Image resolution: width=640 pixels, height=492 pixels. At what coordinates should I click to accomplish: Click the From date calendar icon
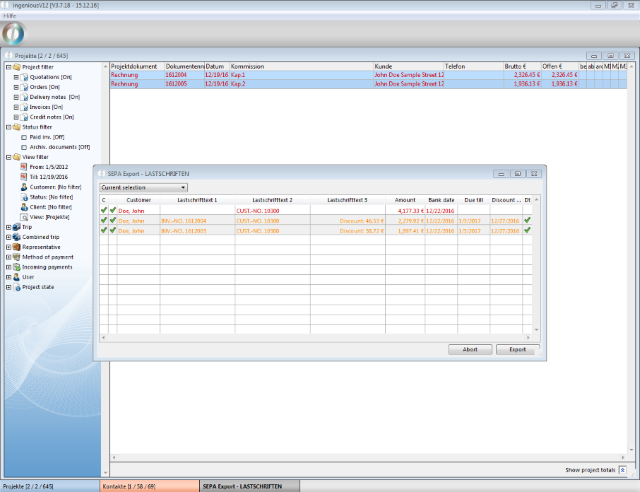pos(24,167)
